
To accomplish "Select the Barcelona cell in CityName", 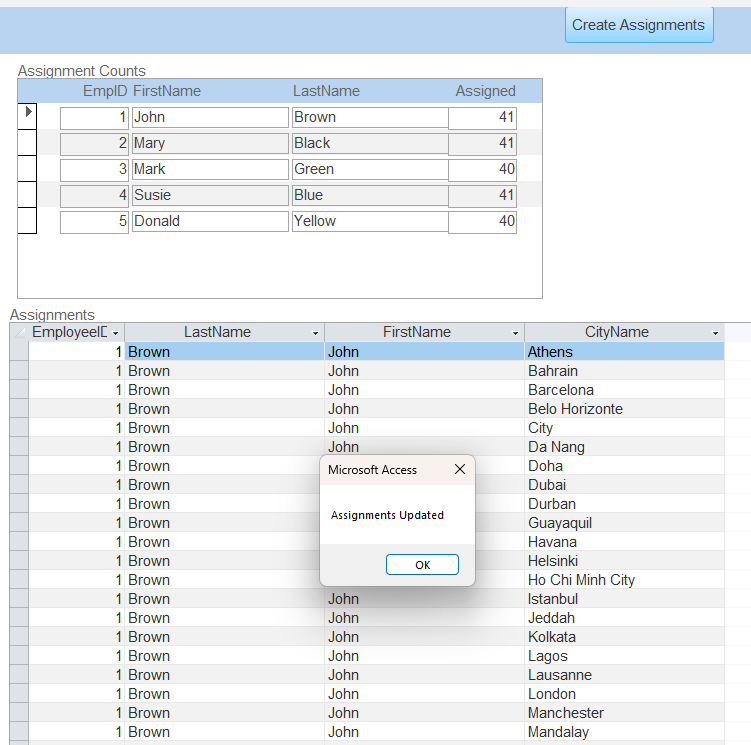I will tap(622, 390).
